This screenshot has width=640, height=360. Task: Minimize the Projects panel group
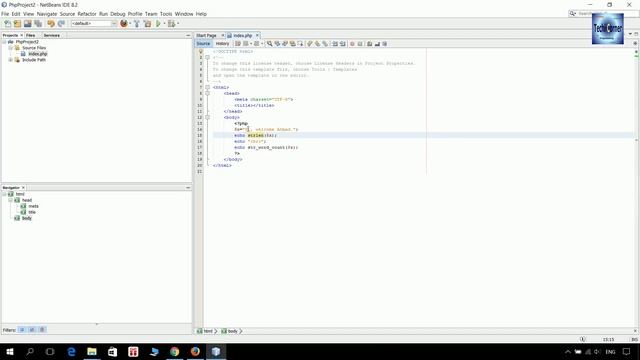(188, 36)
